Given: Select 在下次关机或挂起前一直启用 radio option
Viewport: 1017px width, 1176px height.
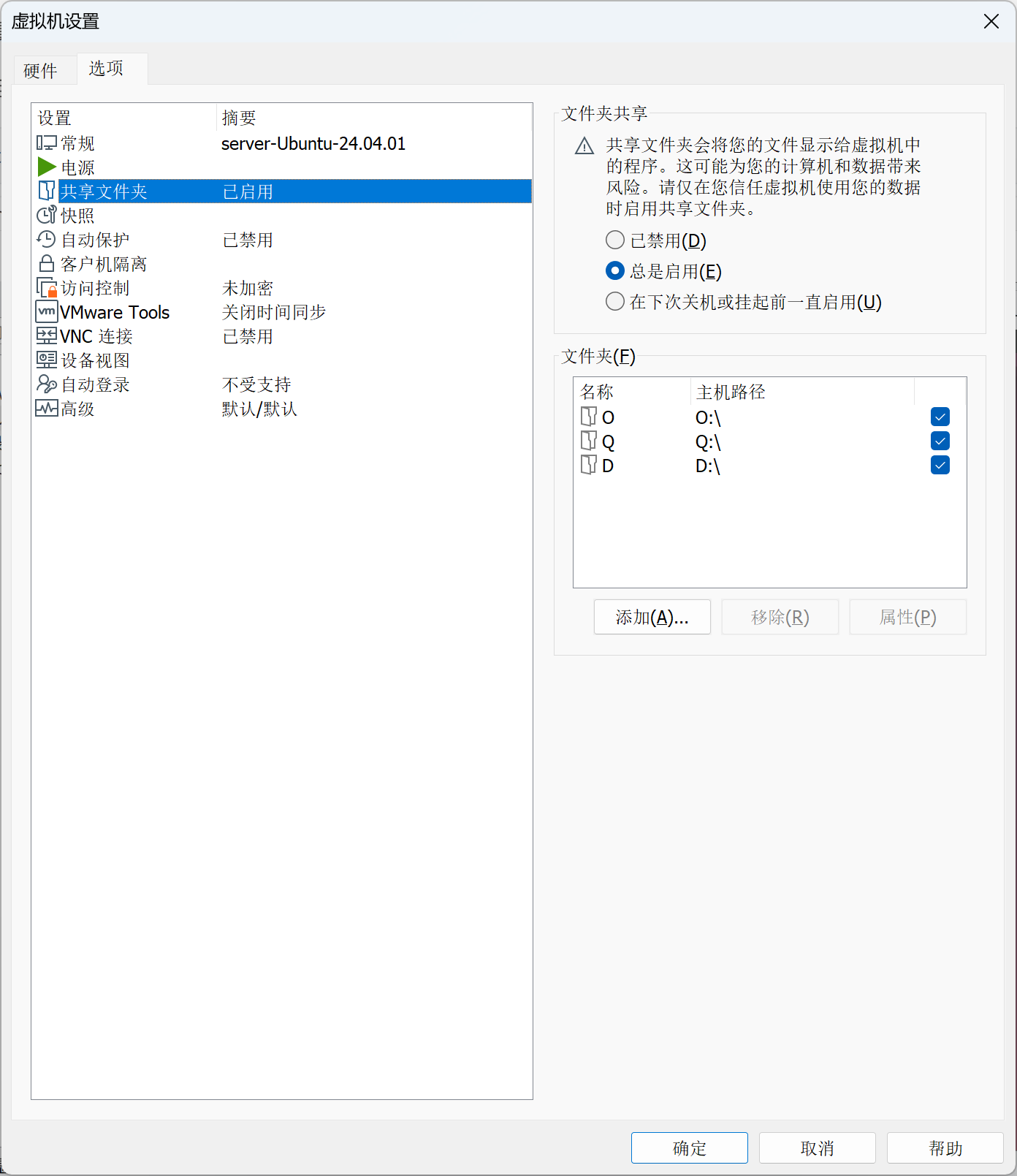Looking at the screenshot, I should (615, 302).
